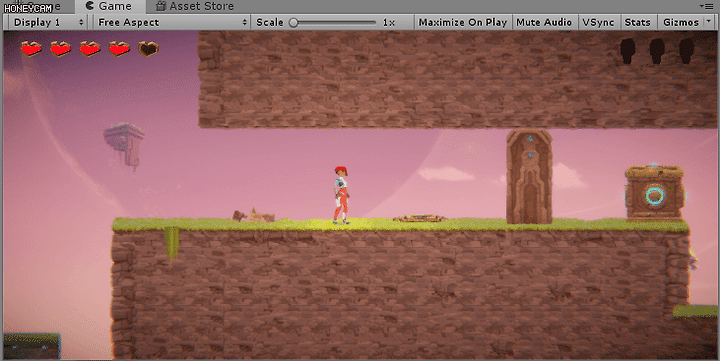Click the first red heart icon

[x=31, y=48]
